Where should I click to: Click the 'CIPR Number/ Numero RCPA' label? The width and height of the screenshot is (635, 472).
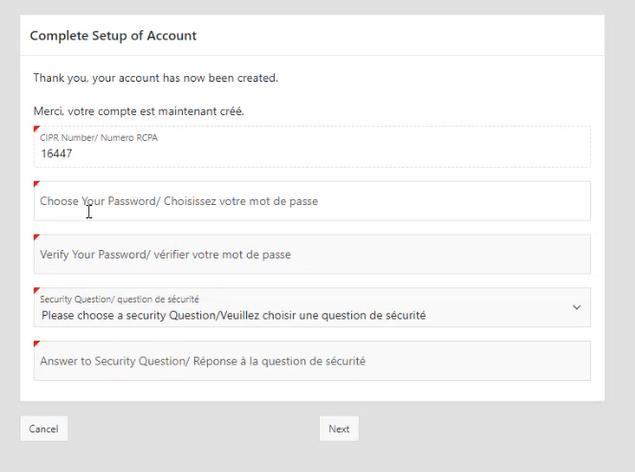point(98,138)
